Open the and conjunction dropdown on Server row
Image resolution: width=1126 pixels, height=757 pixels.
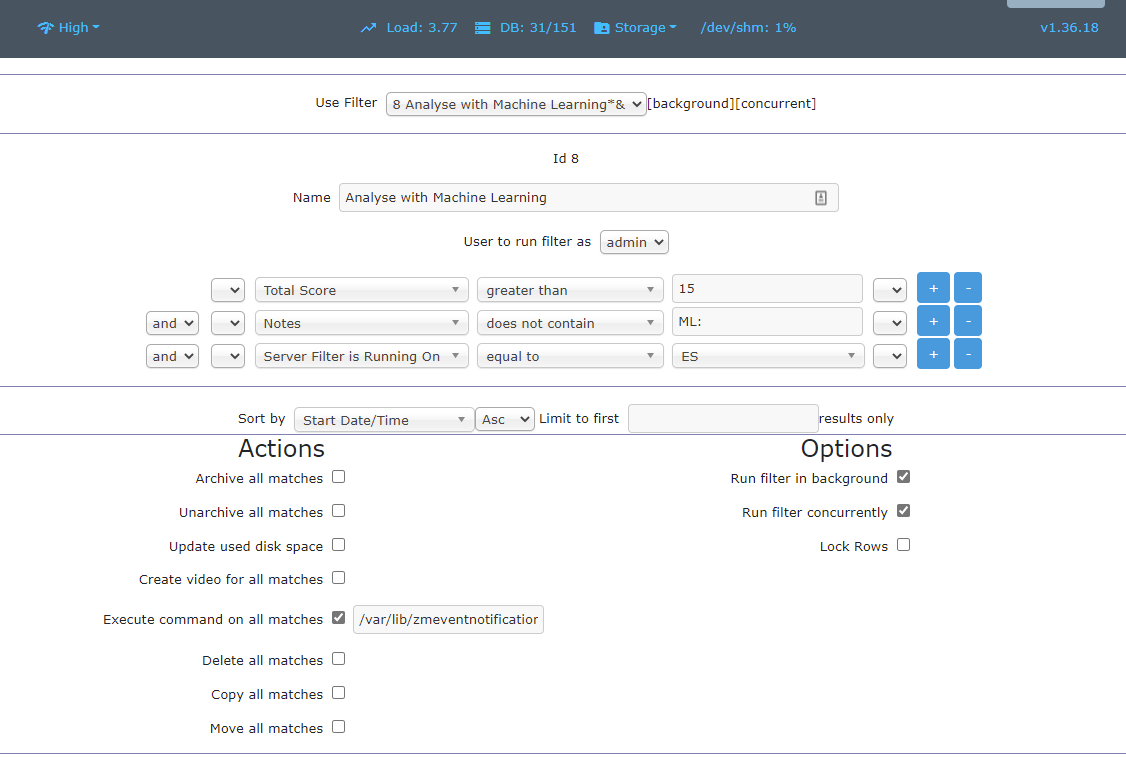coord(172,356)
